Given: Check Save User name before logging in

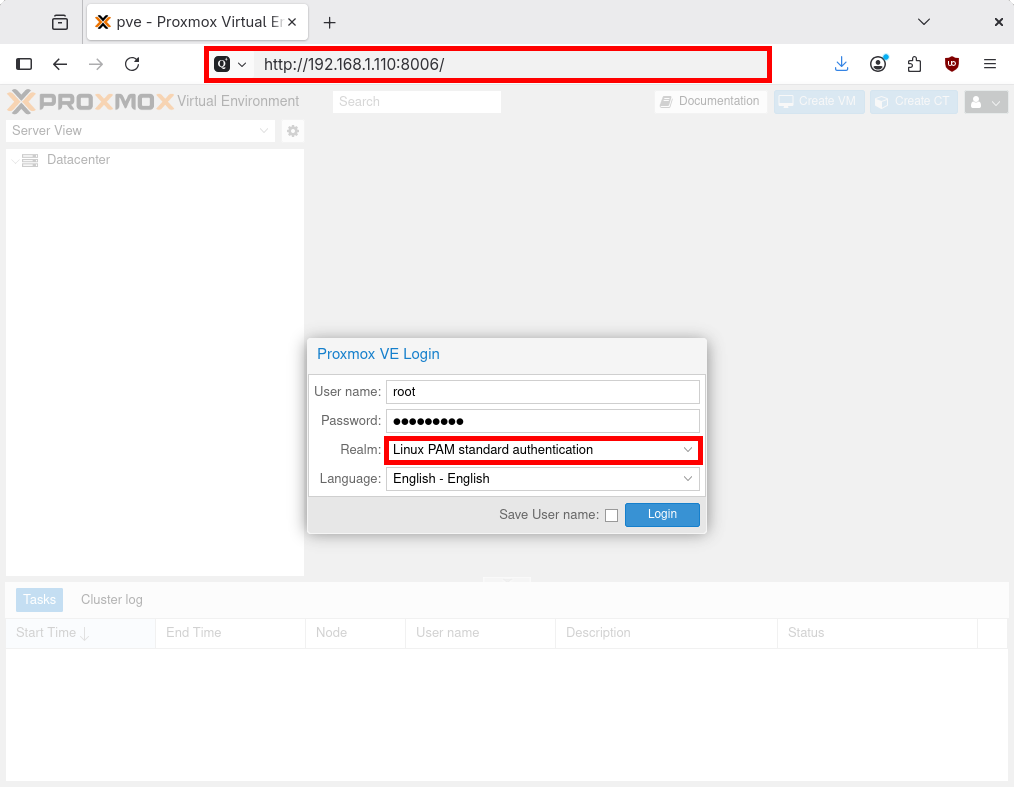Looking at the screenshot, I should pyautogui.click(x=611, y=514).
